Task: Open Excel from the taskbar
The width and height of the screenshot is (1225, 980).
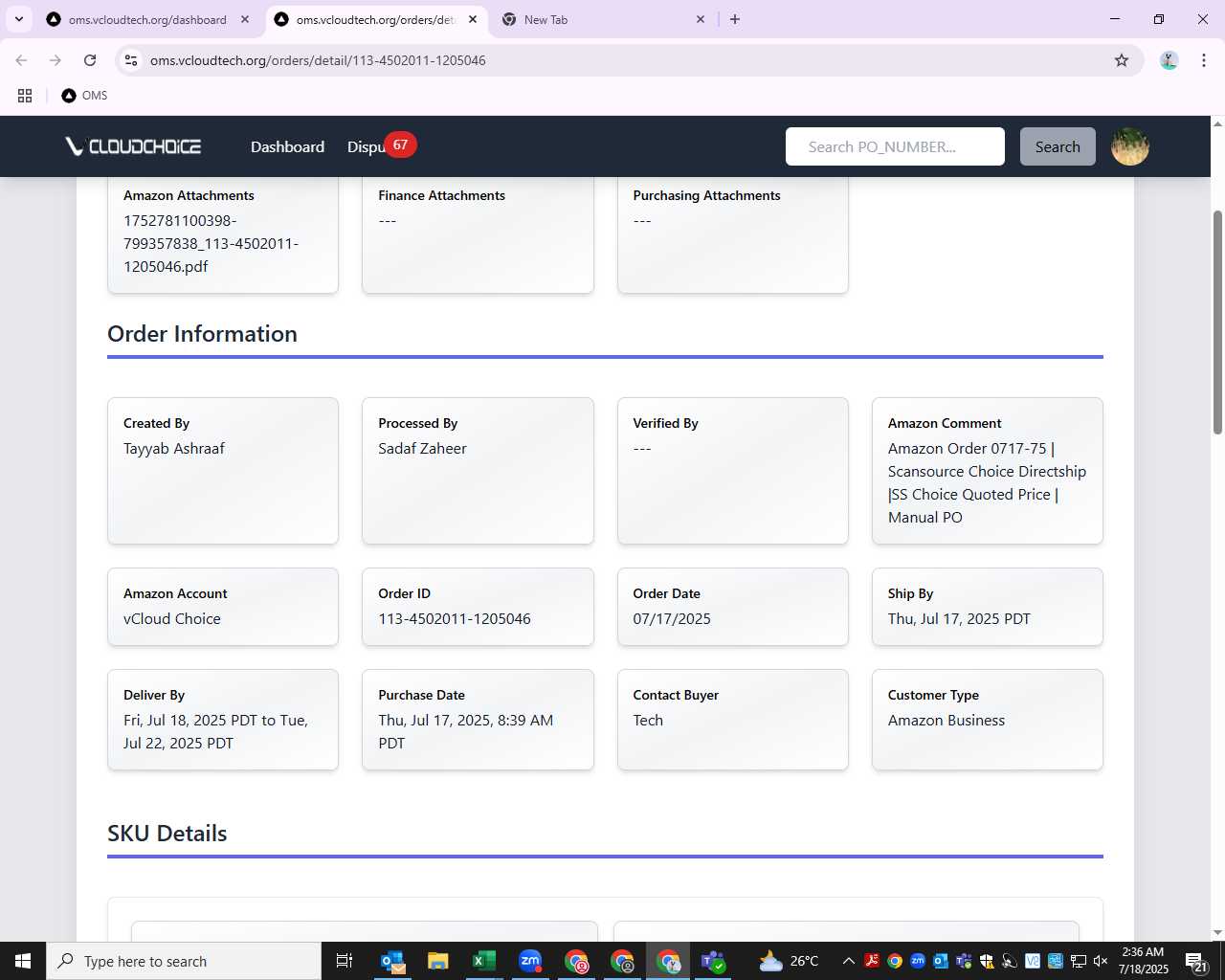Action: 484,961
